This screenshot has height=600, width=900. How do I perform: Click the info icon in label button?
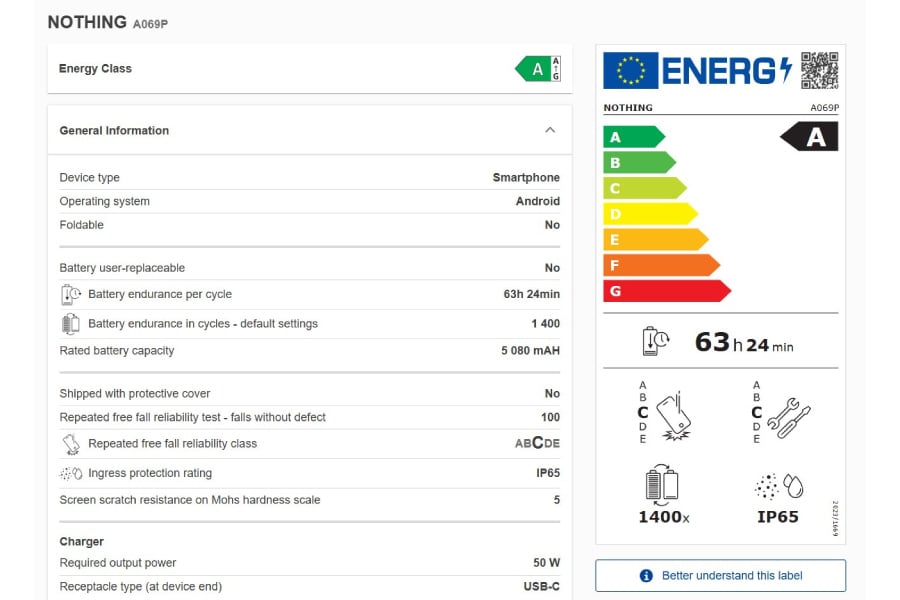(646, 576)
